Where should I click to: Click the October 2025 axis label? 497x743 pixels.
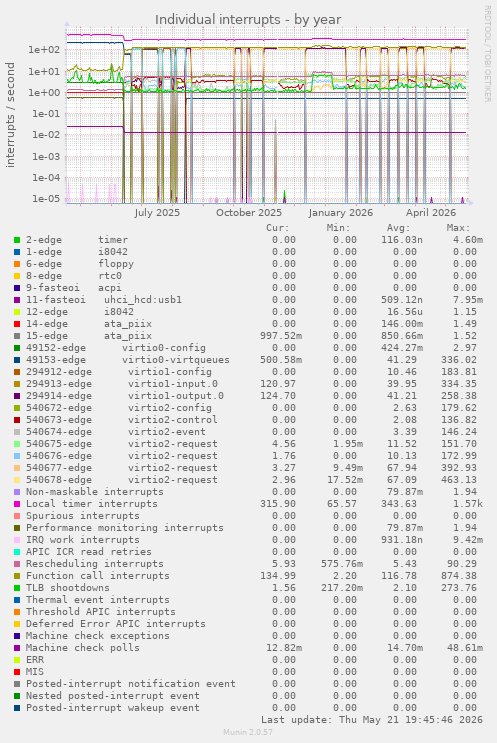(x=249, y=213)
